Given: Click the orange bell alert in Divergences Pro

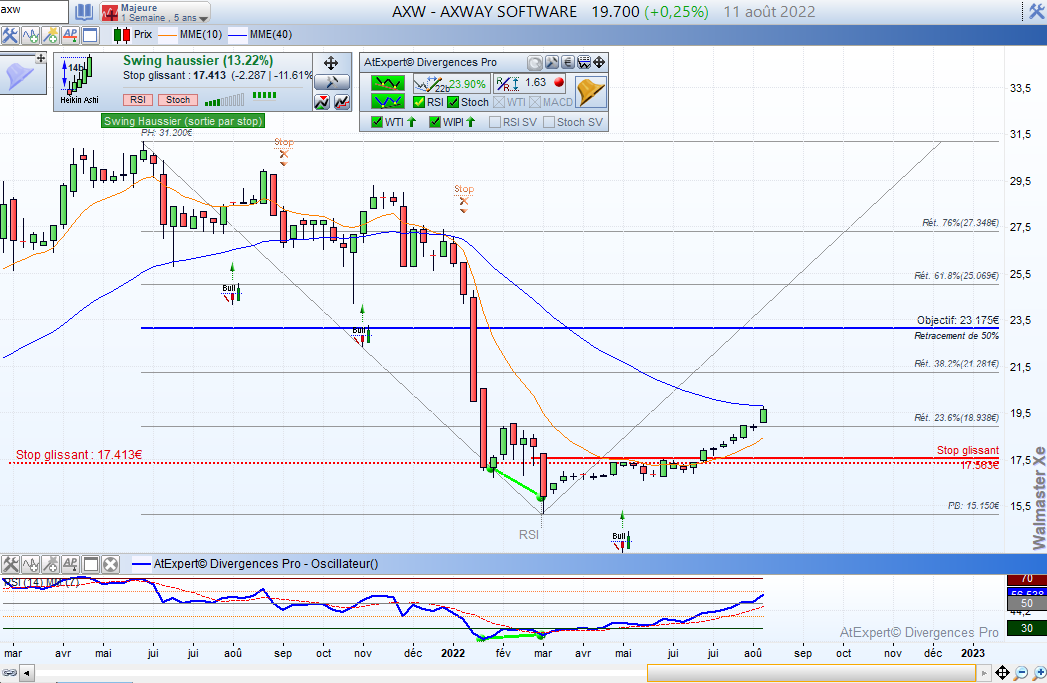Looking at the screenshot, I should coord(591,91).
